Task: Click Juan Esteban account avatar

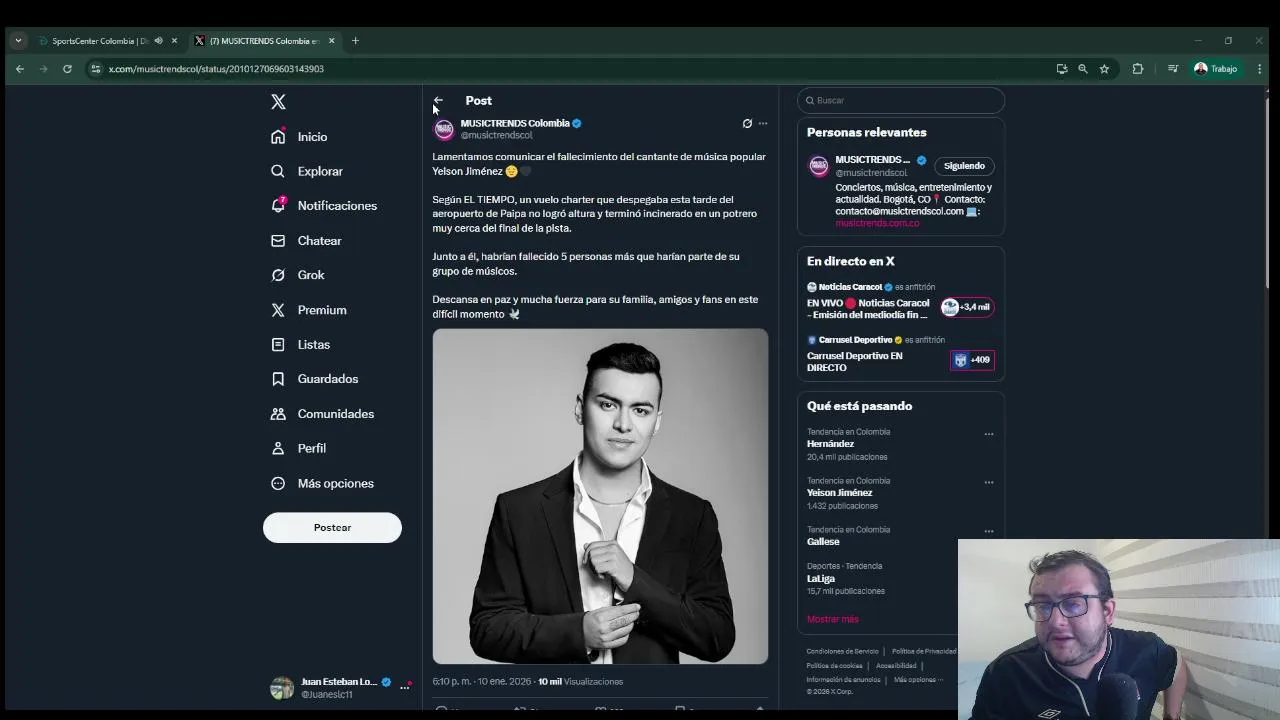Action: pyautogui.click(x=282, y=688)
